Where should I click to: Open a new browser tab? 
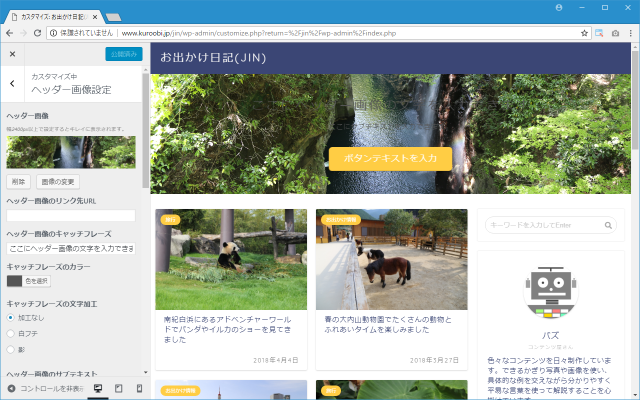(x=113, y=17)
